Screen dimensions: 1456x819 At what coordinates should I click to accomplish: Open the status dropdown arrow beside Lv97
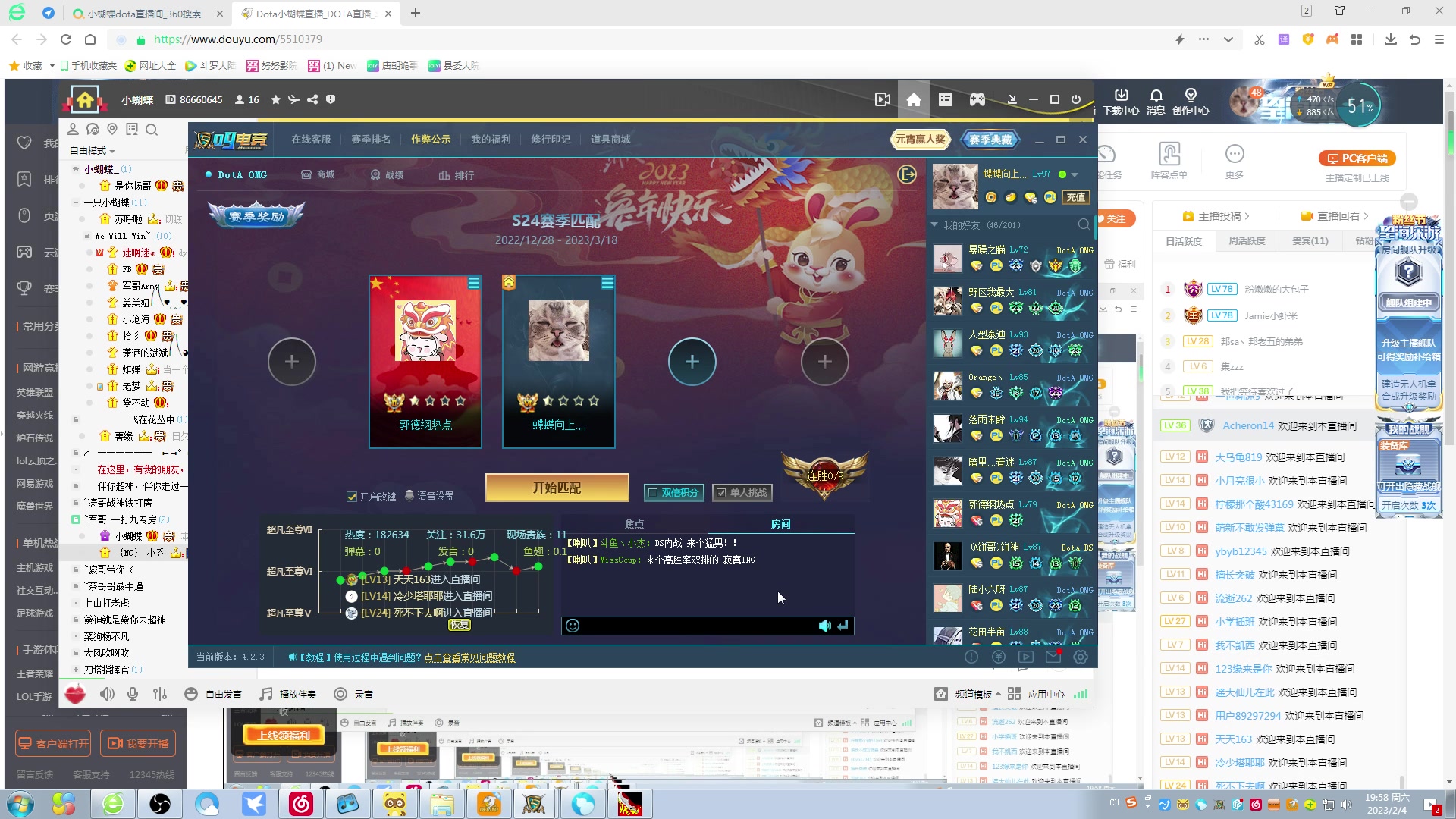click(x=1074, y=175)
